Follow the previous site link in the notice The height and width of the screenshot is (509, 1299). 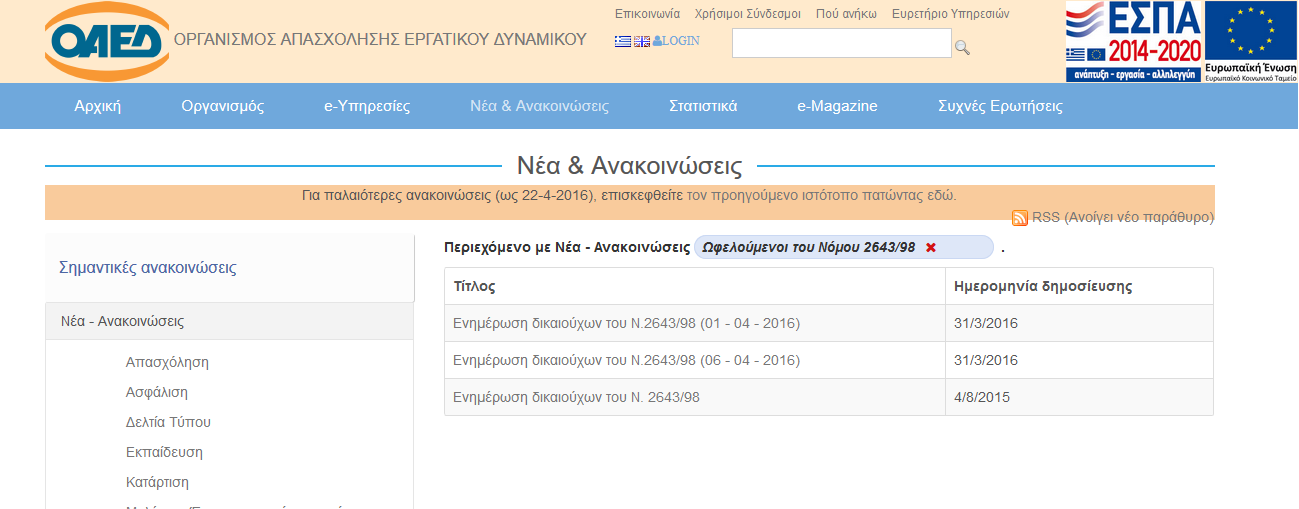pos(821,195)
